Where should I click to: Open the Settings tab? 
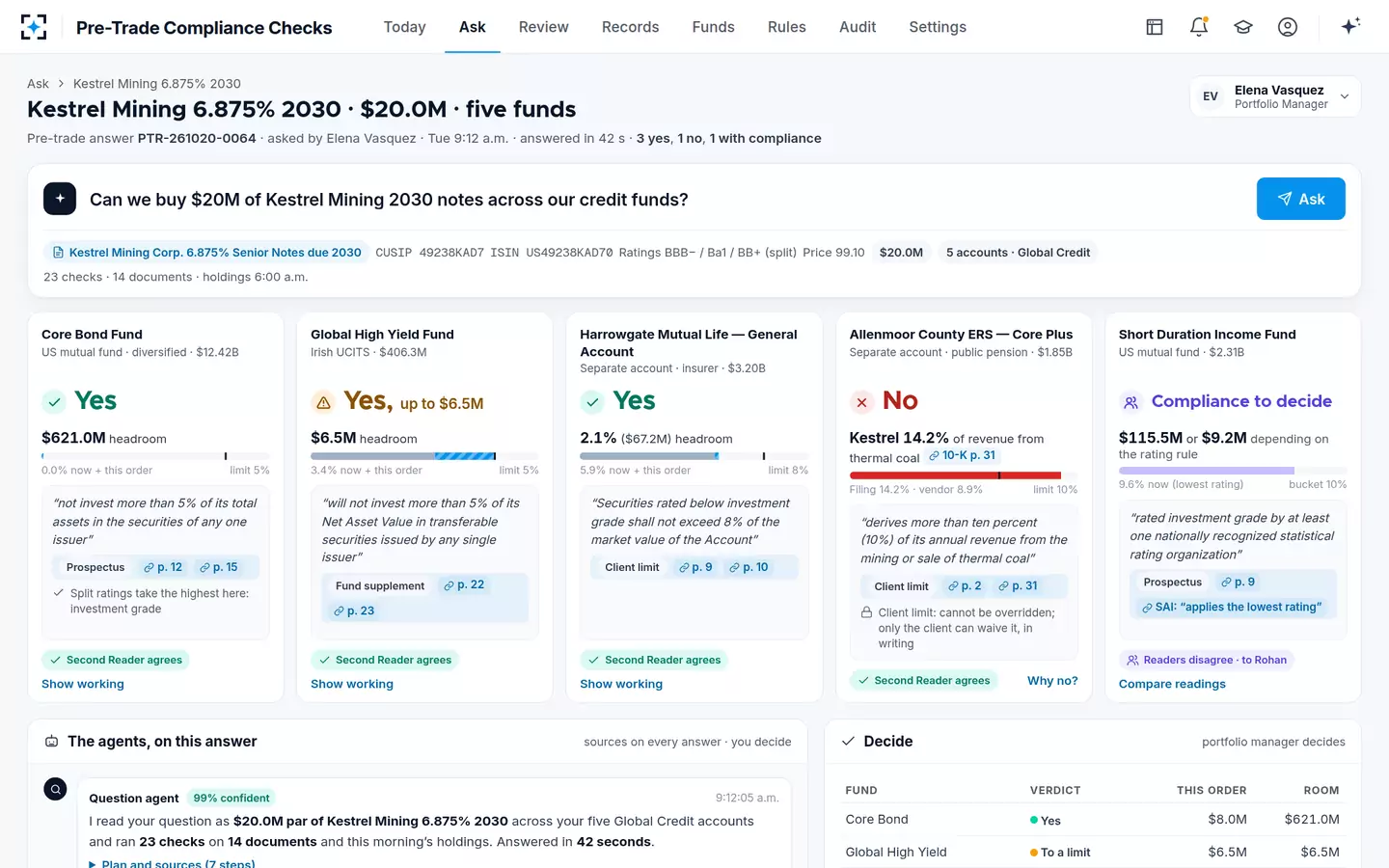click(938, 27)
